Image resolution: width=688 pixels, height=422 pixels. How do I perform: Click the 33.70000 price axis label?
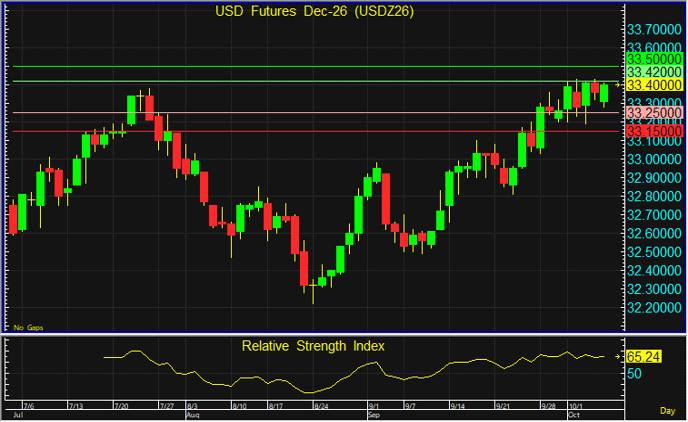pos(654,30)
